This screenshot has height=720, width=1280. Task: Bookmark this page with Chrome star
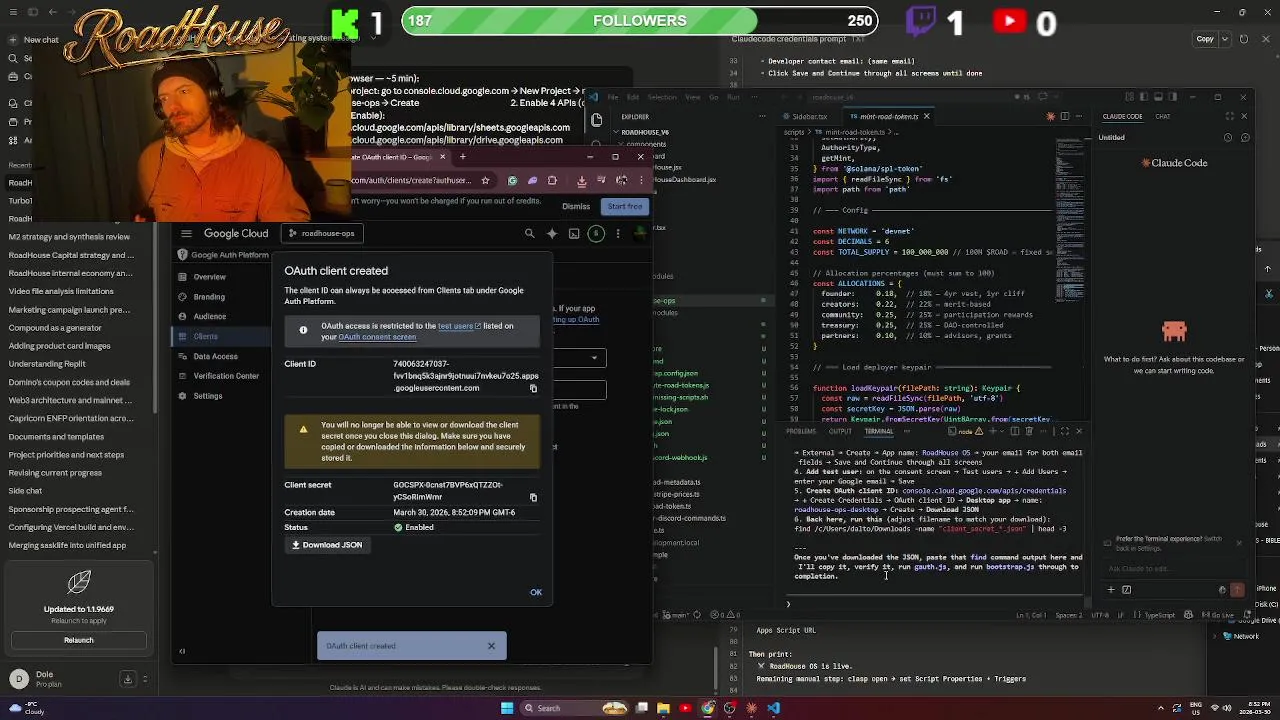pos(485,180)
